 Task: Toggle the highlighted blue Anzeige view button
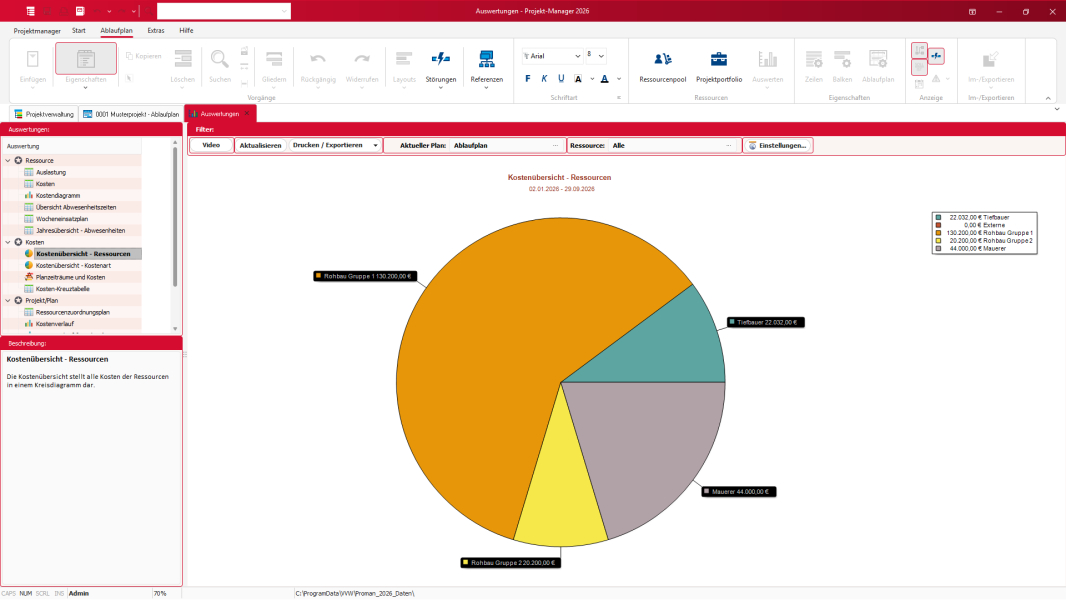936,55
